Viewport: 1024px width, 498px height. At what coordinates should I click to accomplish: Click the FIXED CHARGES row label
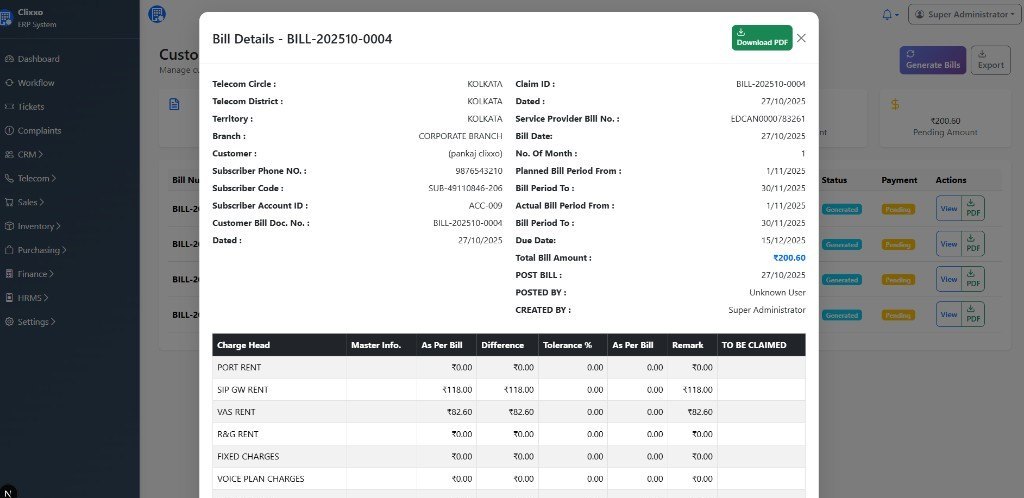[248, 456]
